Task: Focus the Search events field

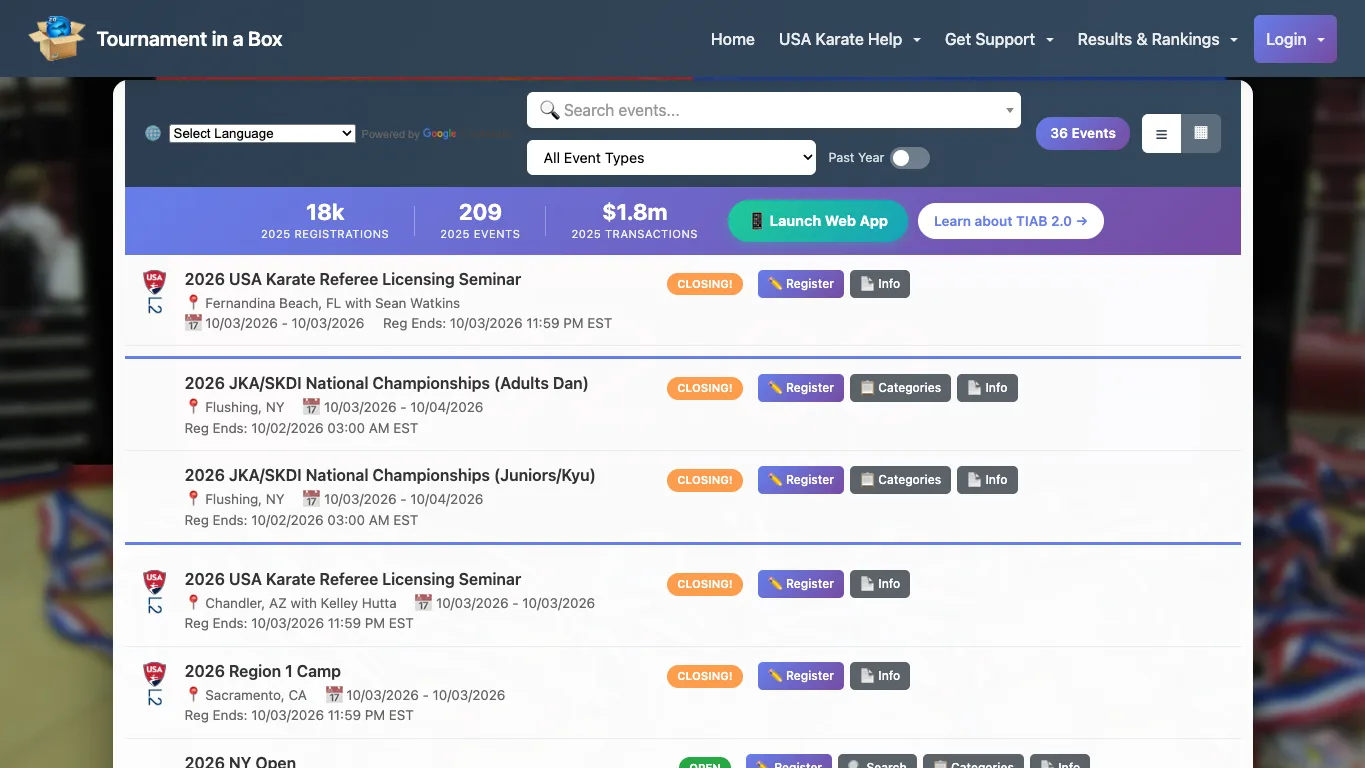Action: pyautogui.click(x=774, y=110)
